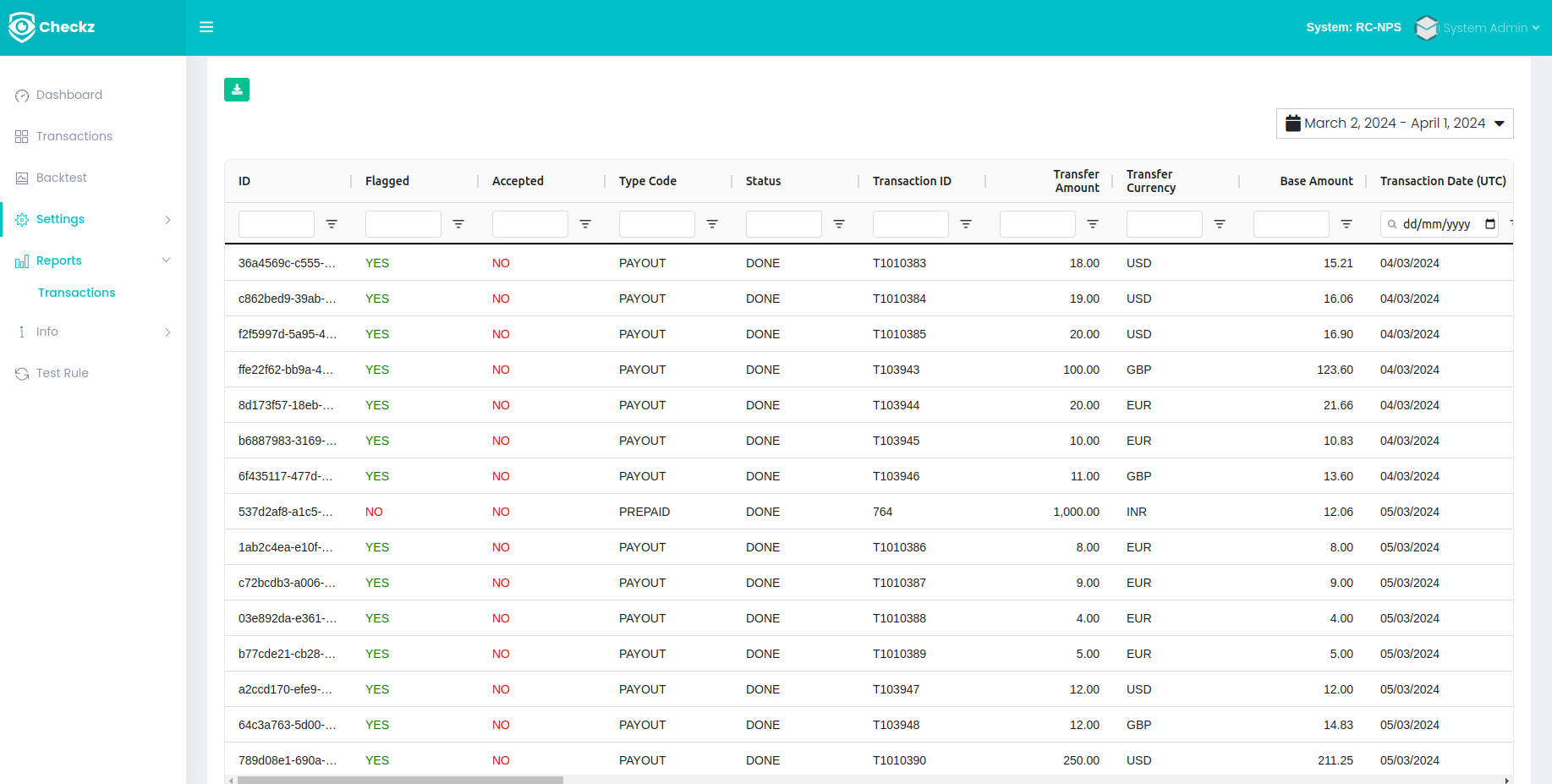Screen dimensions: 1552x784
Task: Open filter menu for Flagged column
Action: pos(458,224)
